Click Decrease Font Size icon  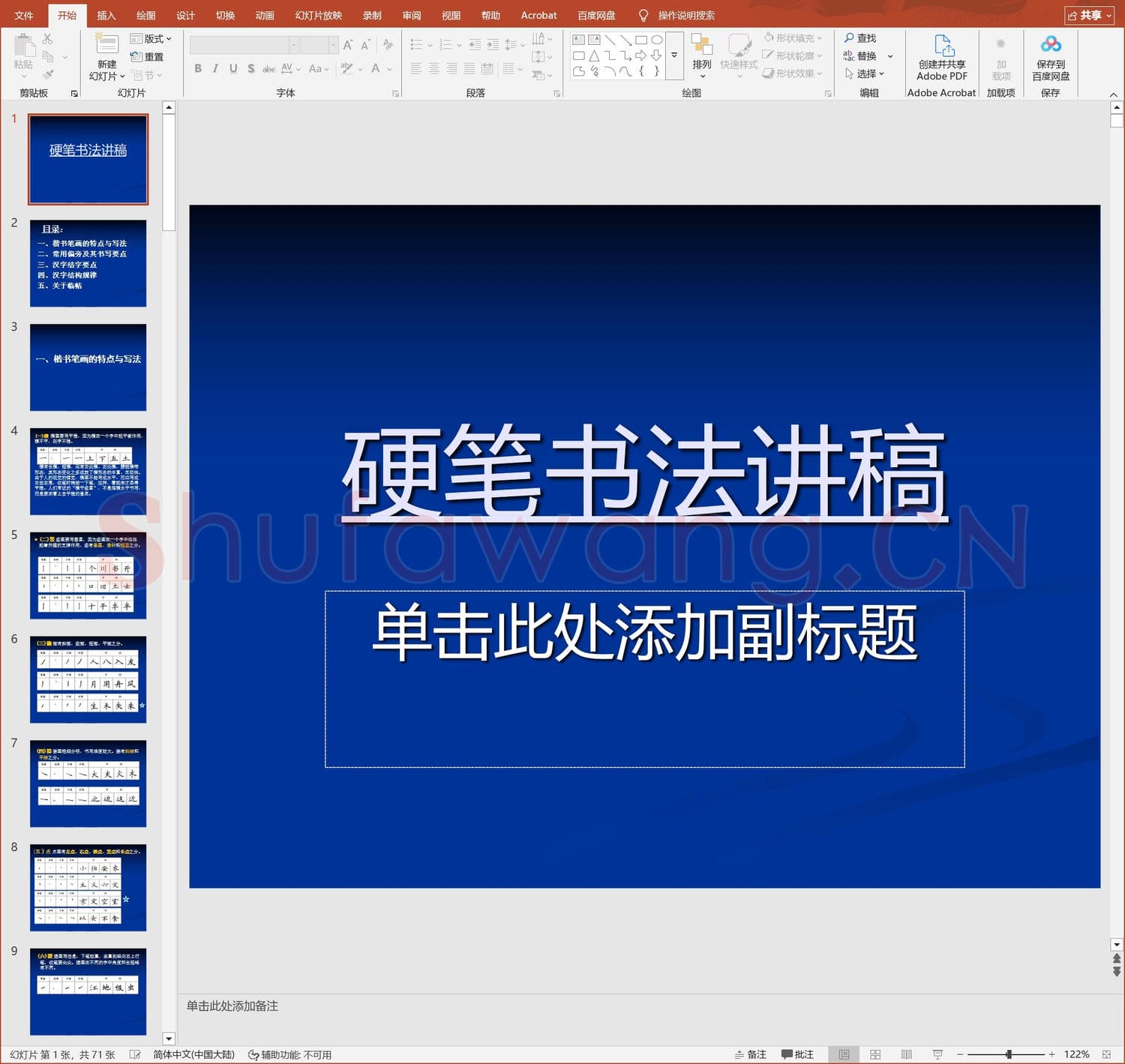click(365, 45)
